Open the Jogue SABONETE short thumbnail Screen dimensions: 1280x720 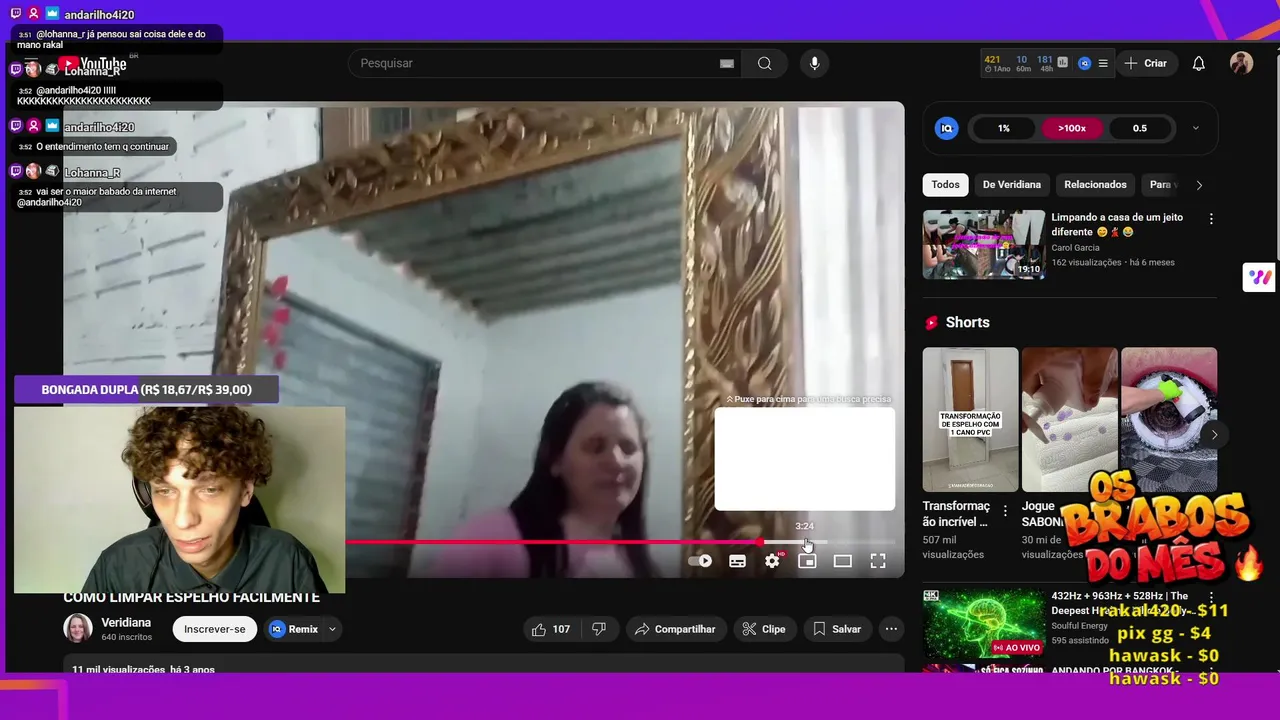[x=1069, y=419]
